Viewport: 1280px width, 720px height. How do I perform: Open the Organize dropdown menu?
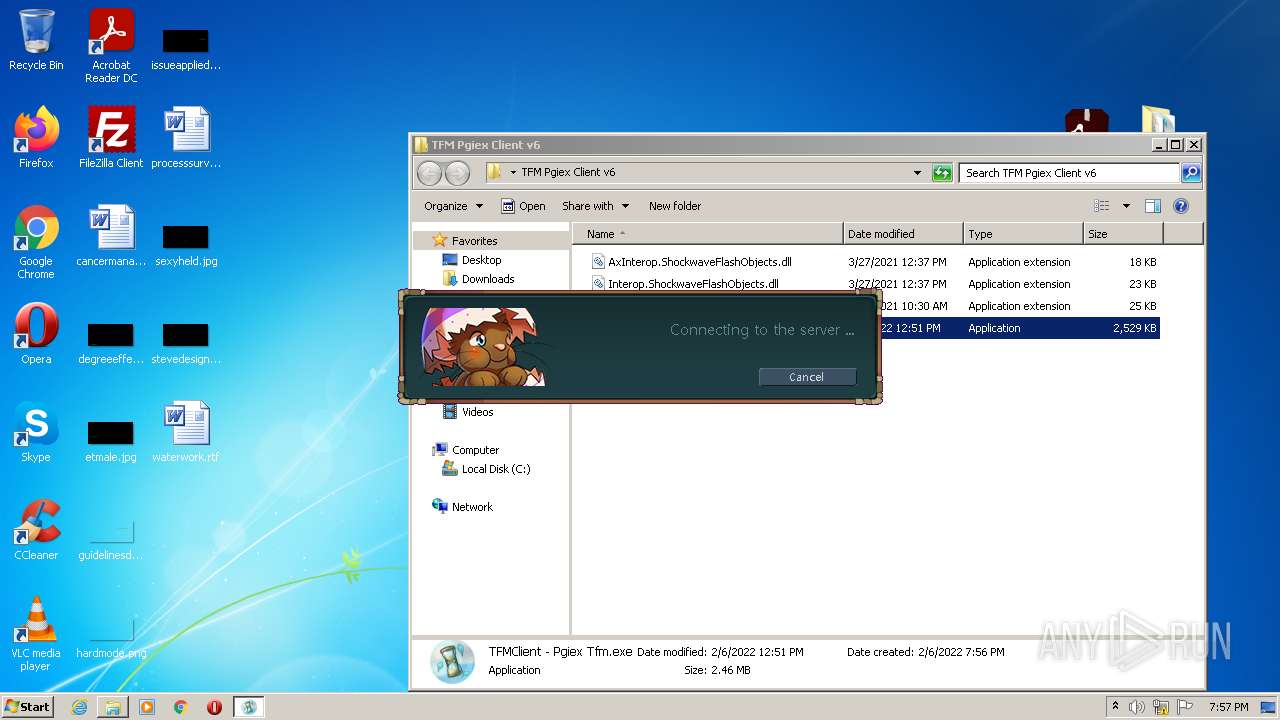453,206
